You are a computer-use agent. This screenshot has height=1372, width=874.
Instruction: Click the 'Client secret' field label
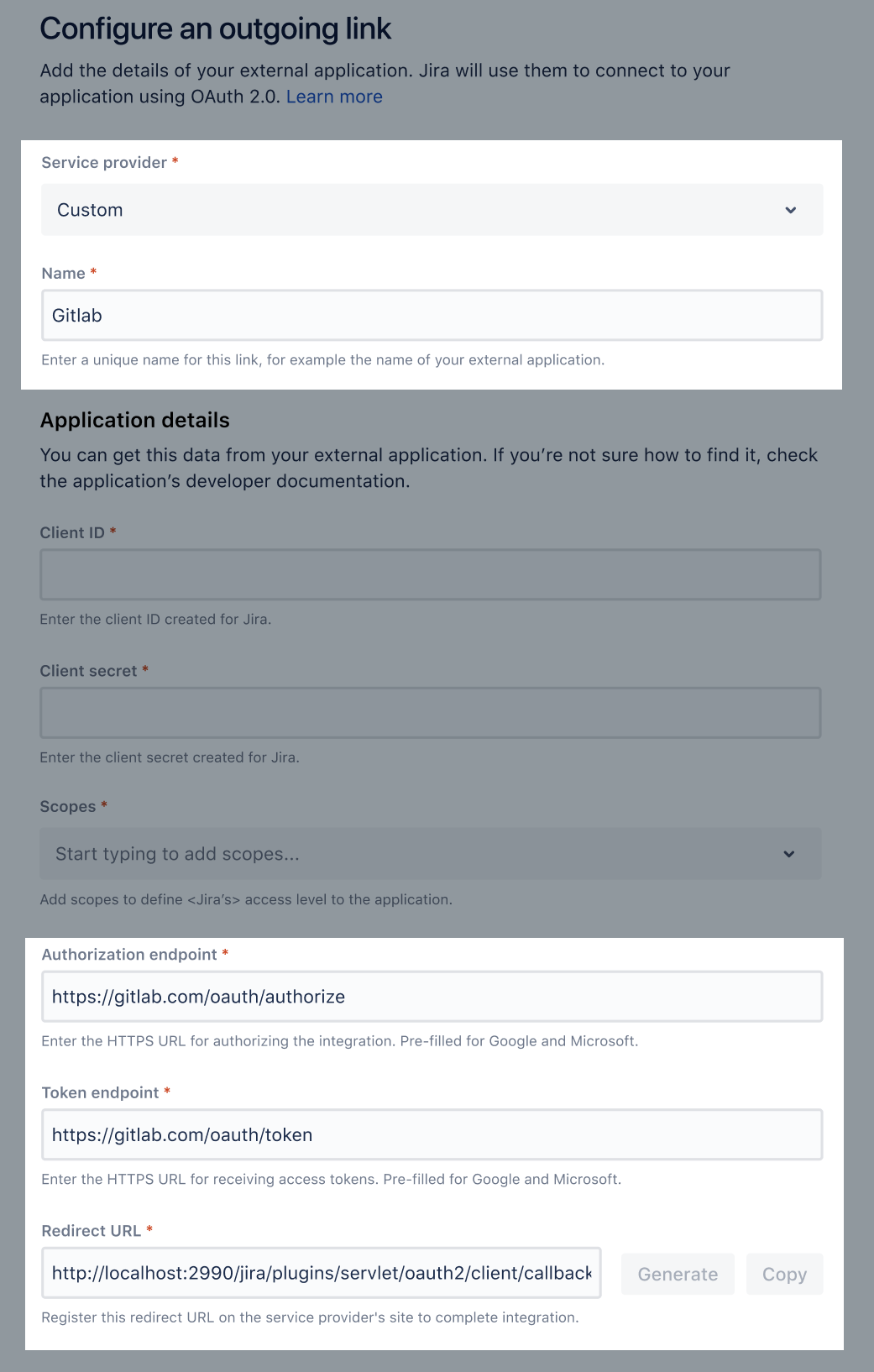pos(88,671)
